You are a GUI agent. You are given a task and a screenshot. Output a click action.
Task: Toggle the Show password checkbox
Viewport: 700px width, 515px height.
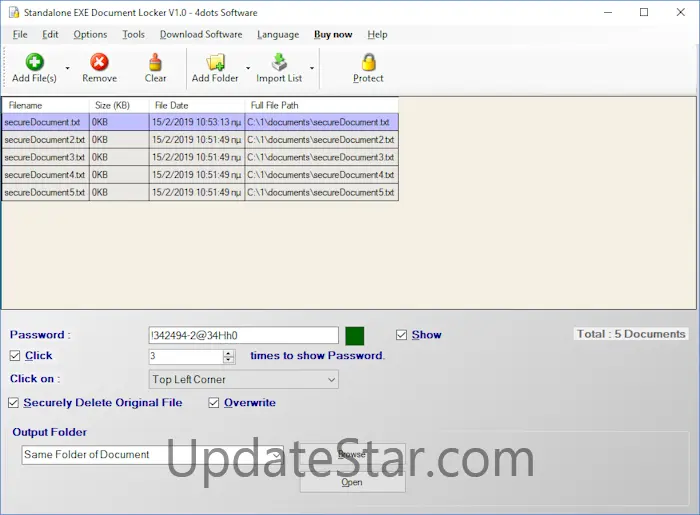pos(402,335)
